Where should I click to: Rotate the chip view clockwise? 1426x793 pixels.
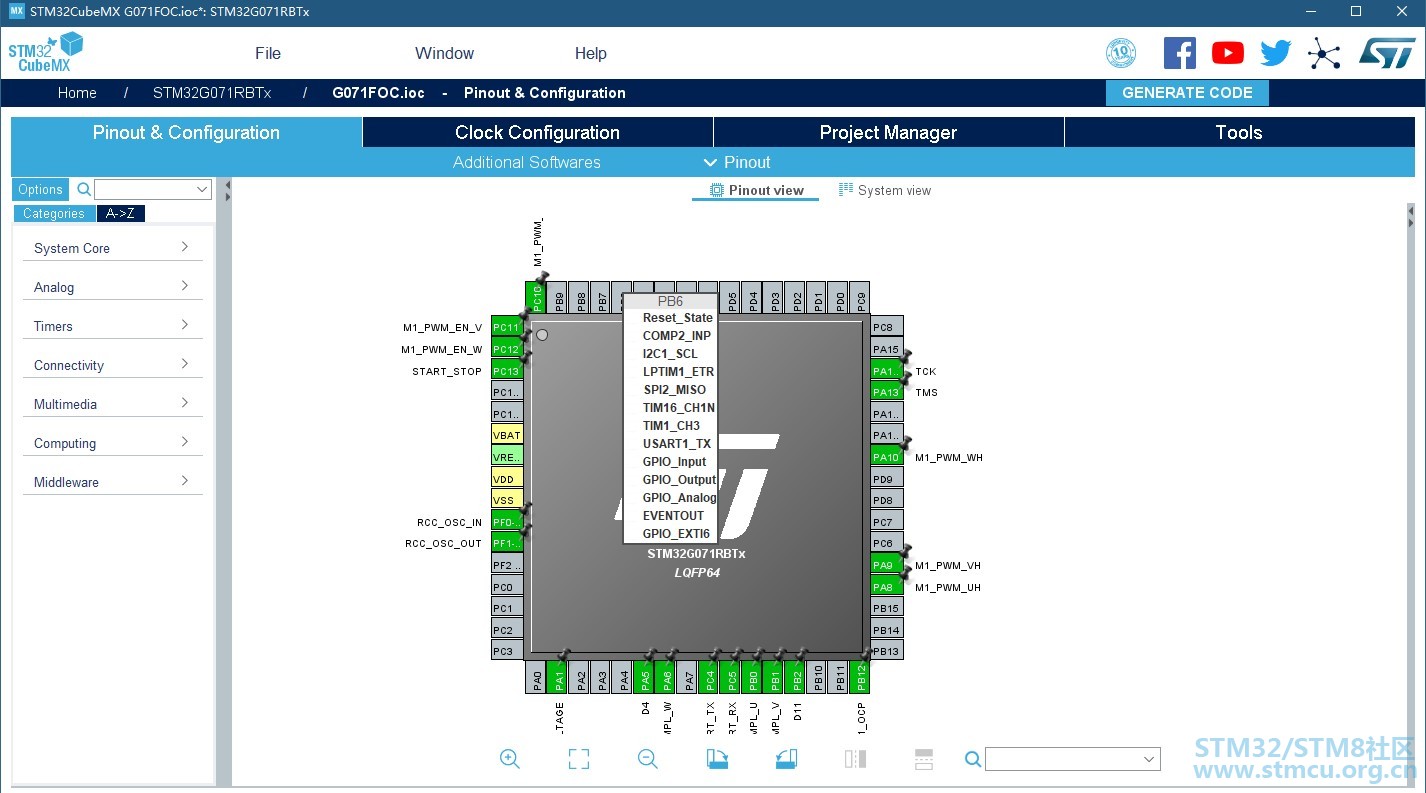click(717, 759)
